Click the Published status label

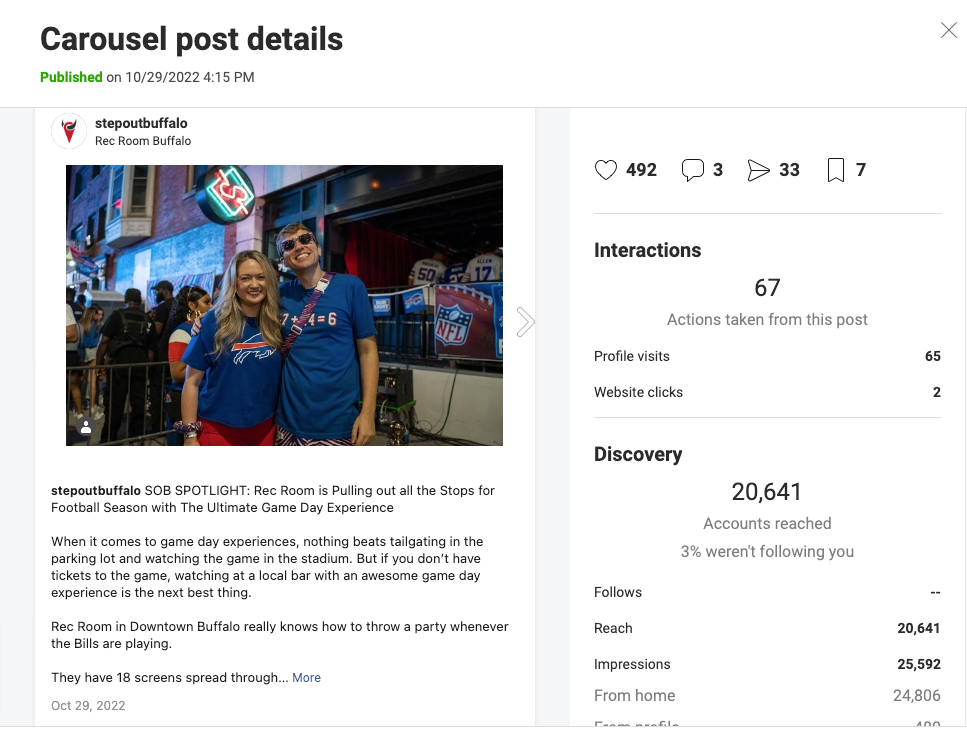(x=71, y=77)
